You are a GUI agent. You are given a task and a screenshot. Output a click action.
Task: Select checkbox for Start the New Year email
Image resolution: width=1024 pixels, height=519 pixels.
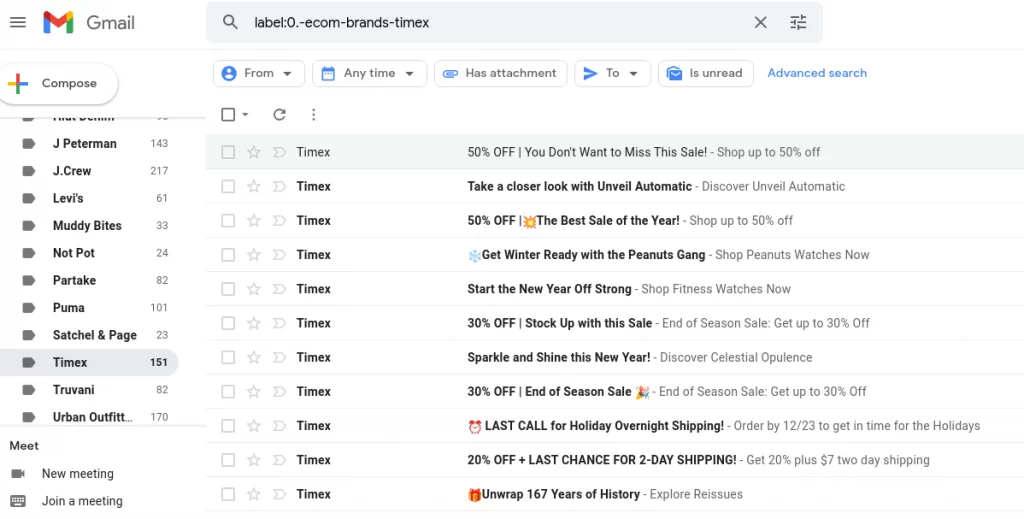pos(228,289)
